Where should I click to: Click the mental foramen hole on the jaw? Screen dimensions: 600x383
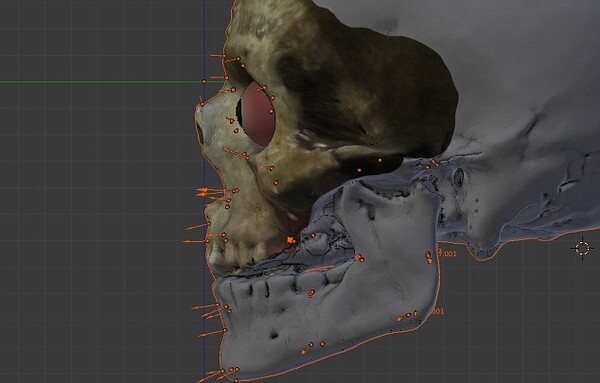point(274,336)
